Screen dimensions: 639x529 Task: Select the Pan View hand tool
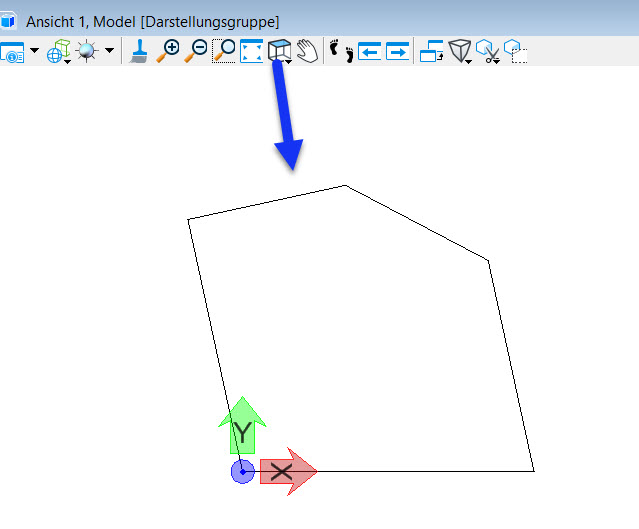pos(307,51)
